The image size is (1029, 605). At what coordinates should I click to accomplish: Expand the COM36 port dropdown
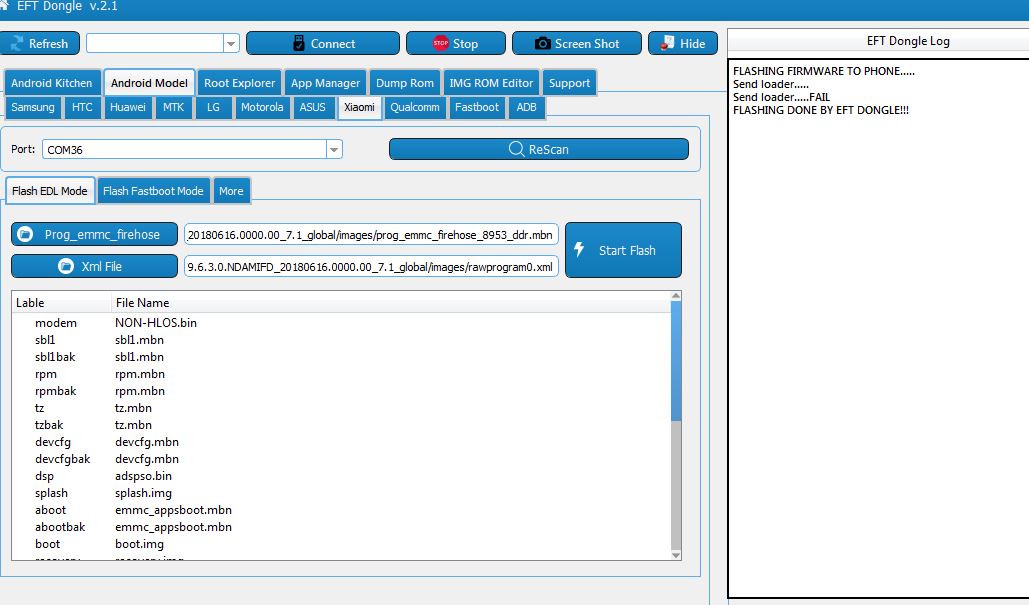(334, 150)
